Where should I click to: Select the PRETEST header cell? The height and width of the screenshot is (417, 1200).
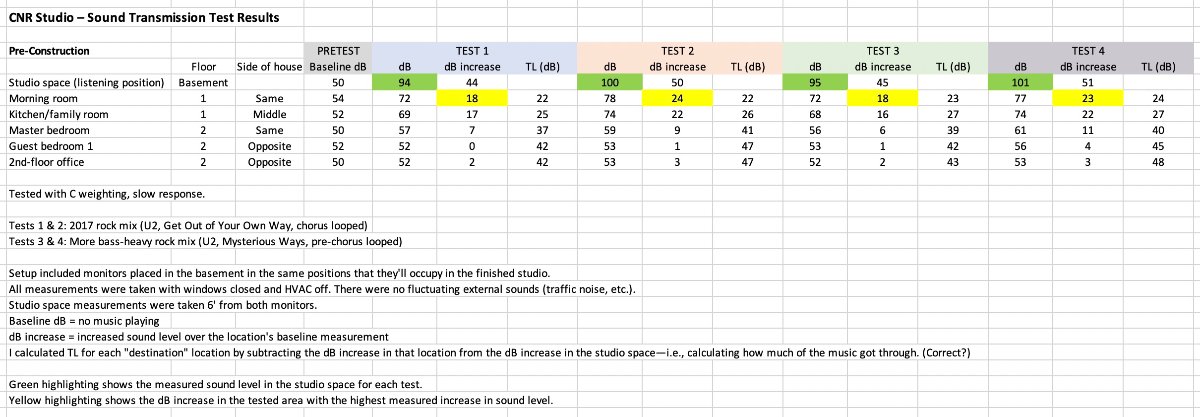click(x=338, y=49)
